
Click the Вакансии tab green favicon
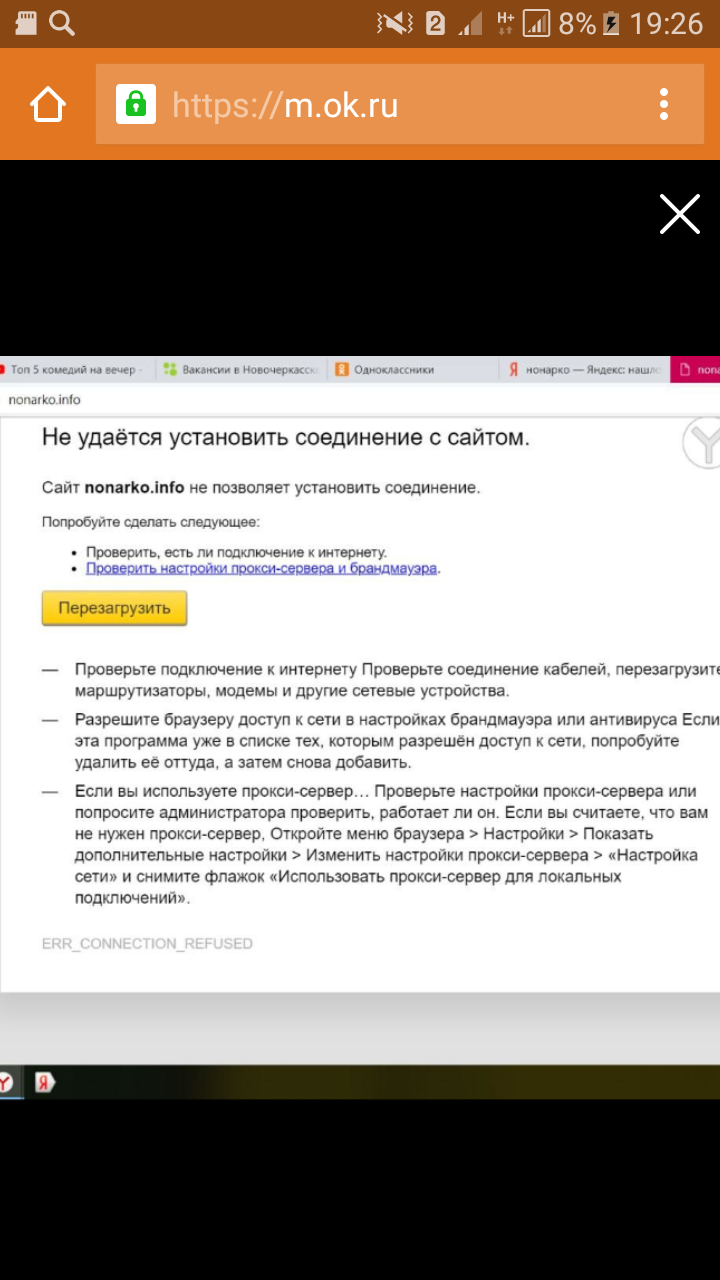click(170, 370)
